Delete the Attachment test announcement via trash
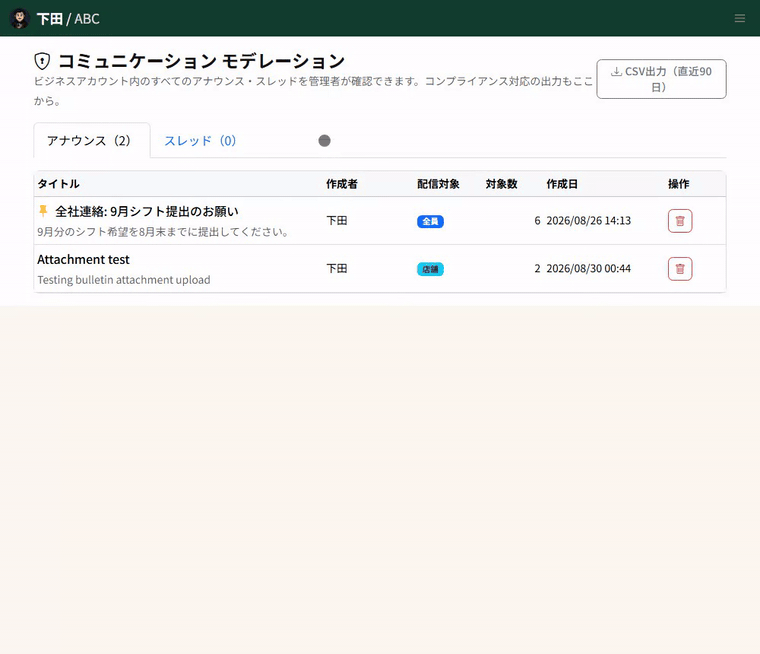 (x=680, y=269)
